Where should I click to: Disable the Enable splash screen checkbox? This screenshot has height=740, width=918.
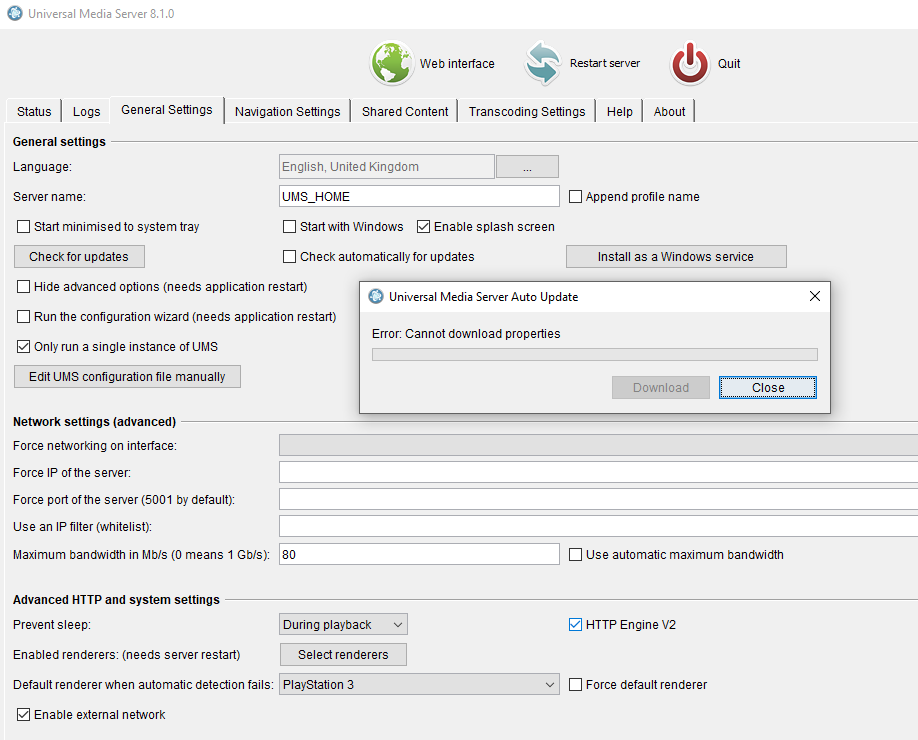click(423, 227)
